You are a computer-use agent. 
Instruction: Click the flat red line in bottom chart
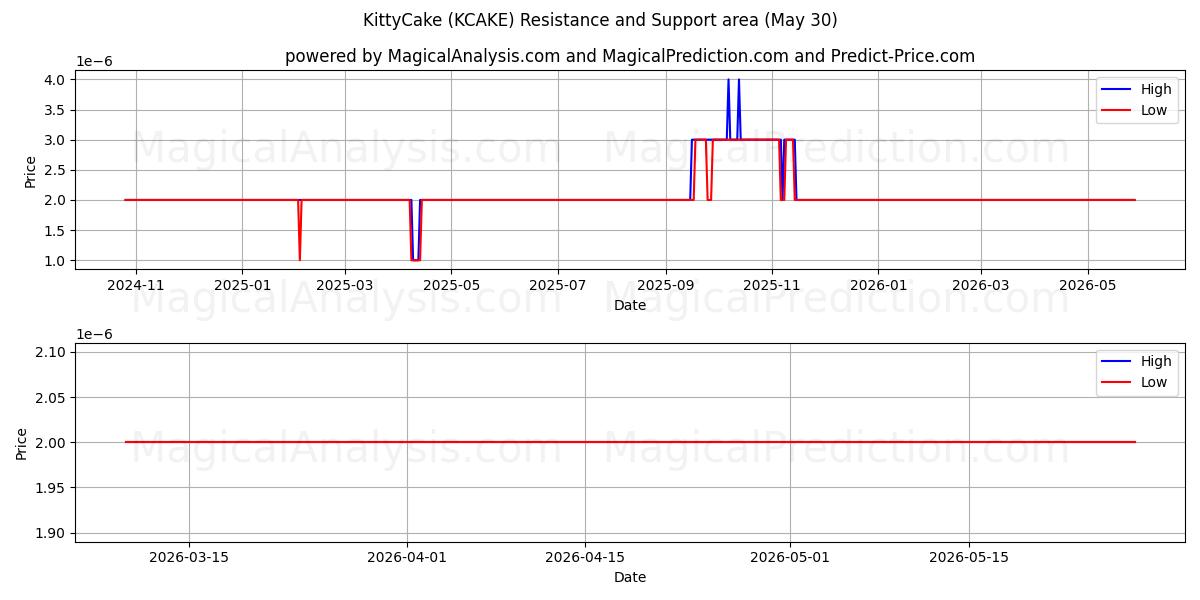630,442
